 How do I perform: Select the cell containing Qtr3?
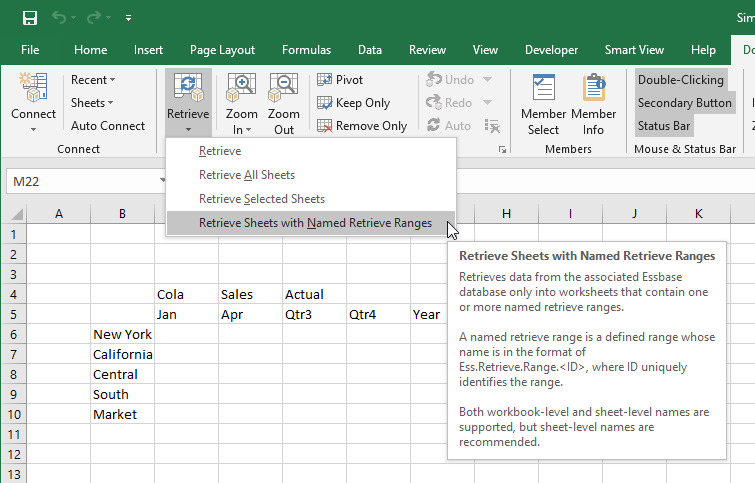point(314,314)
